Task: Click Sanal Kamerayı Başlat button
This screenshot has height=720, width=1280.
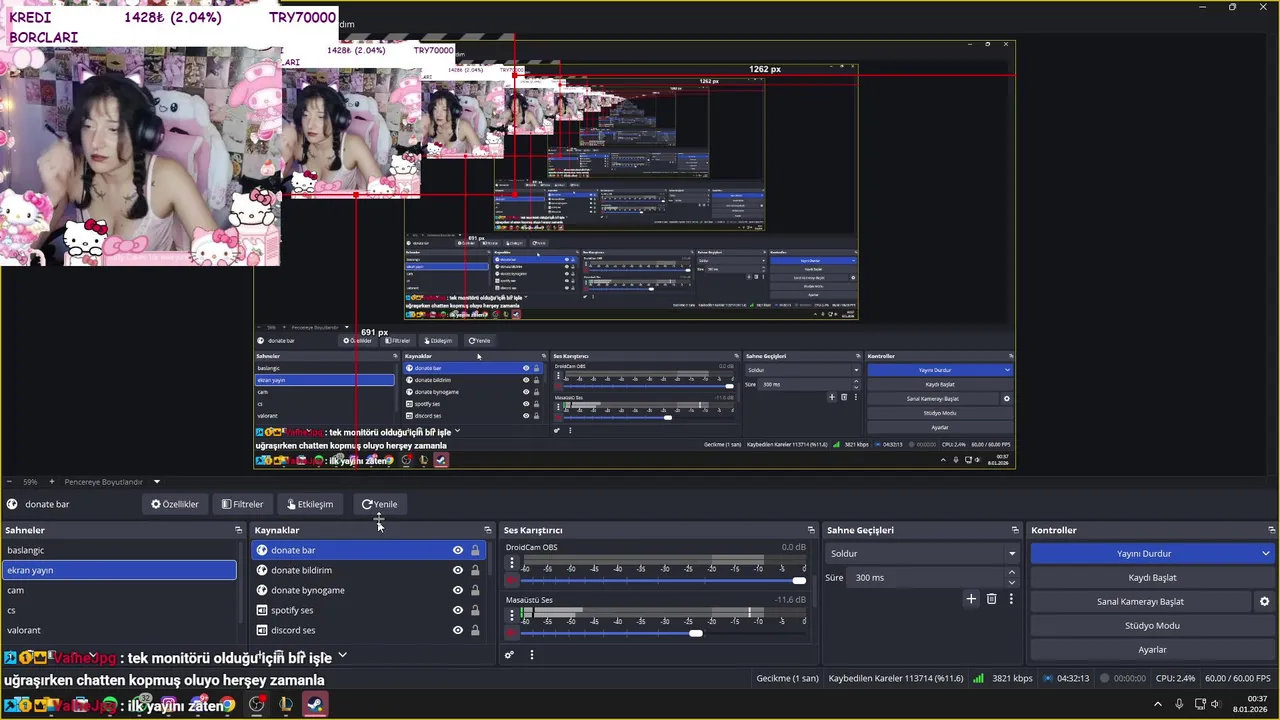Action: [1140, 601]
